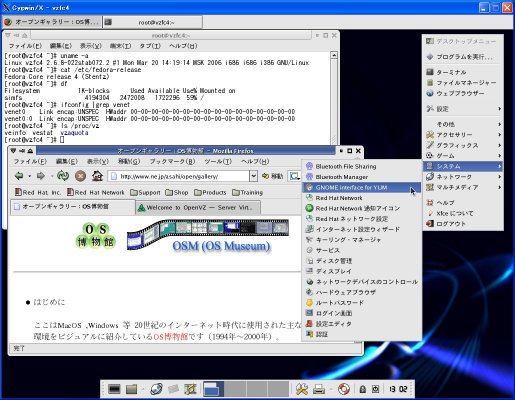Viewport: 515px width, 400px height.
Task: Expand ゲーム submenu
Action: [x=463, y=156]
